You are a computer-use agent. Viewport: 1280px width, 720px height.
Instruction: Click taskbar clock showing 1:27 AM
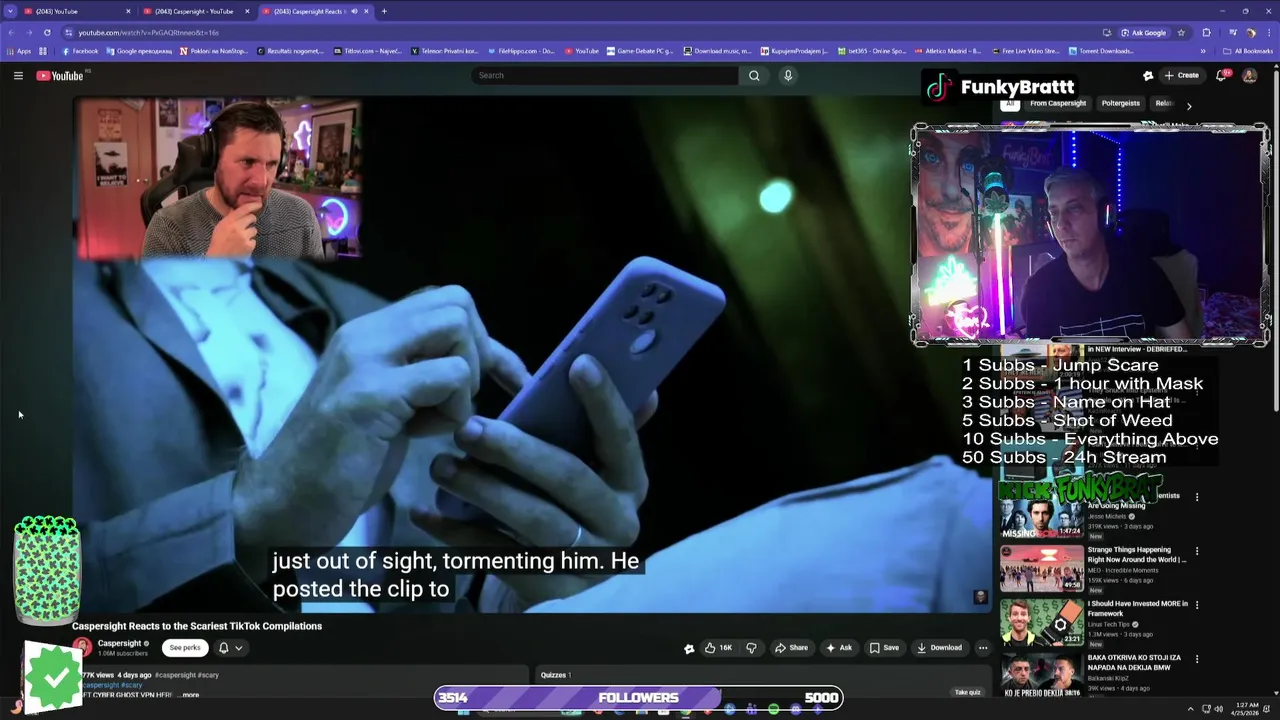pos(1245,710)
